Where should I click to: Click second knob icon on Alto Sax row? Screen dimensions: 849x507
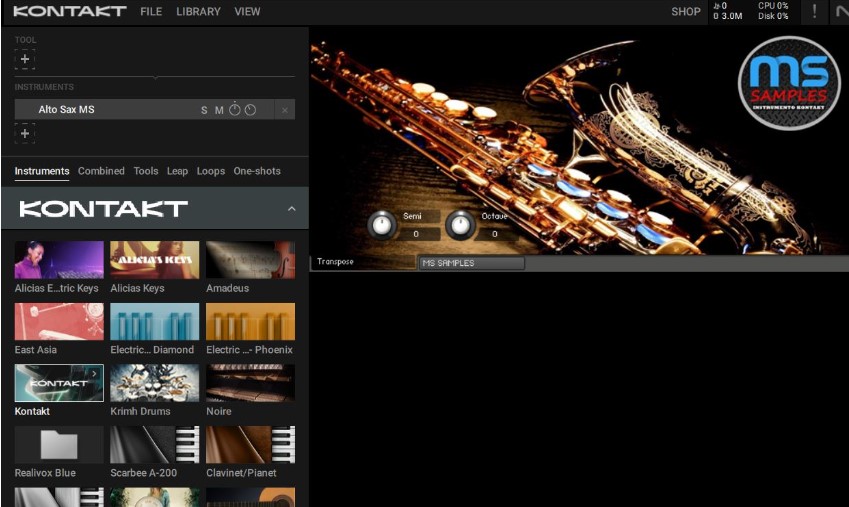pos(250,110)
